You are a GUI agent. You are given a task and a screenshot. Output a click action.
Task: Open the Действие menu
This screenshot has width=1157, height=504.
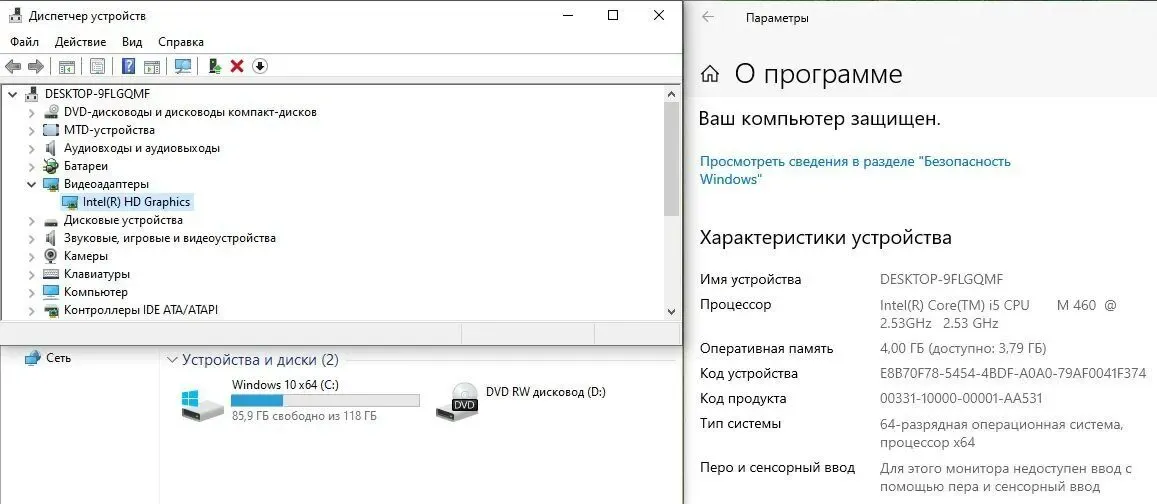80,42
